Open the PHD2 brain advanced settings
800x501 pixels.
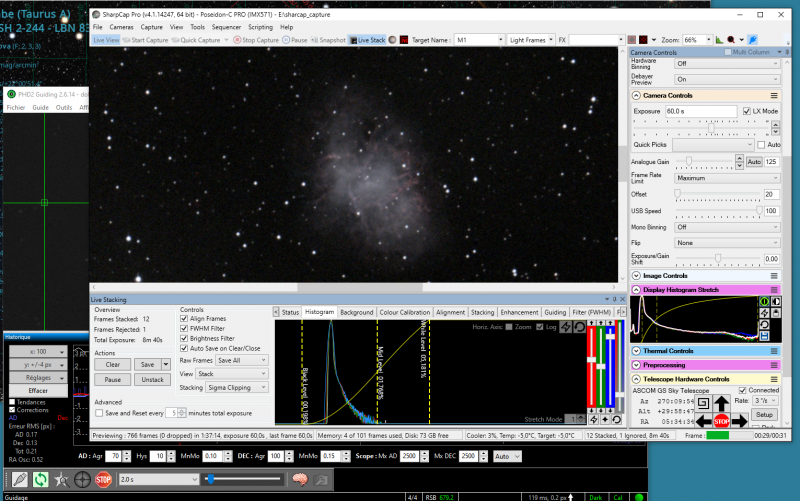300,479
